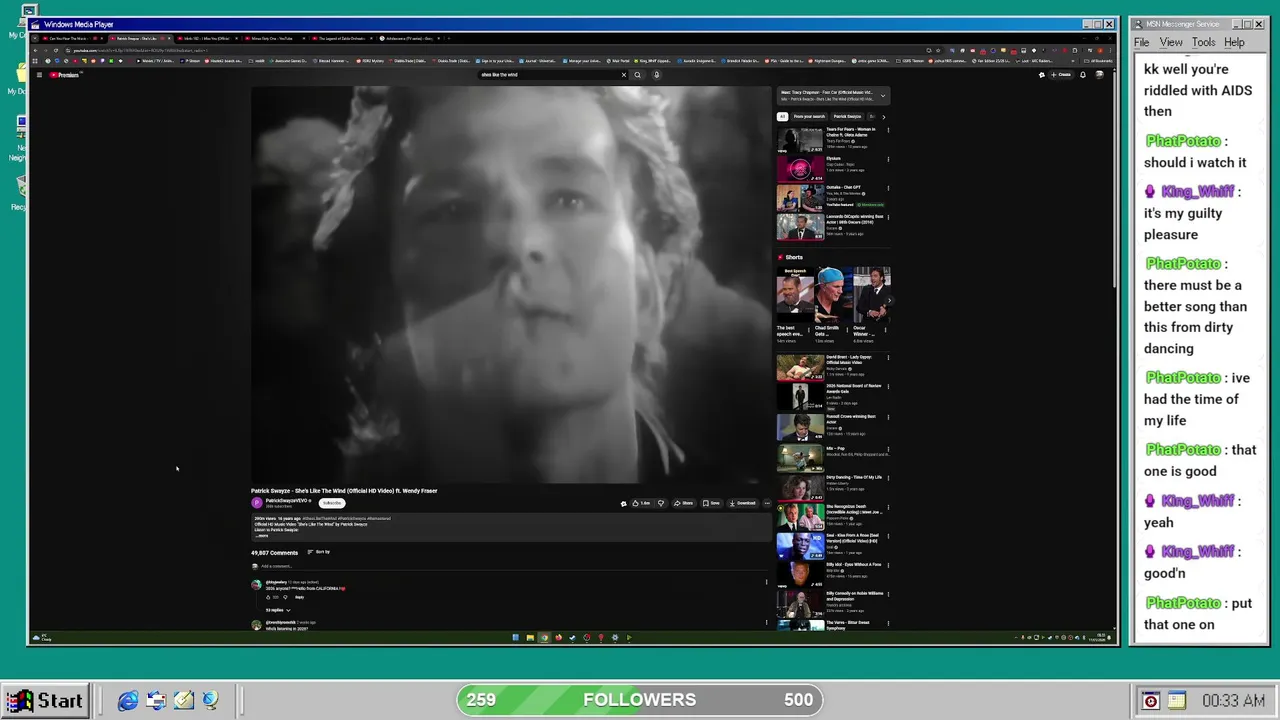Clear the YouTube search box text

623,75
